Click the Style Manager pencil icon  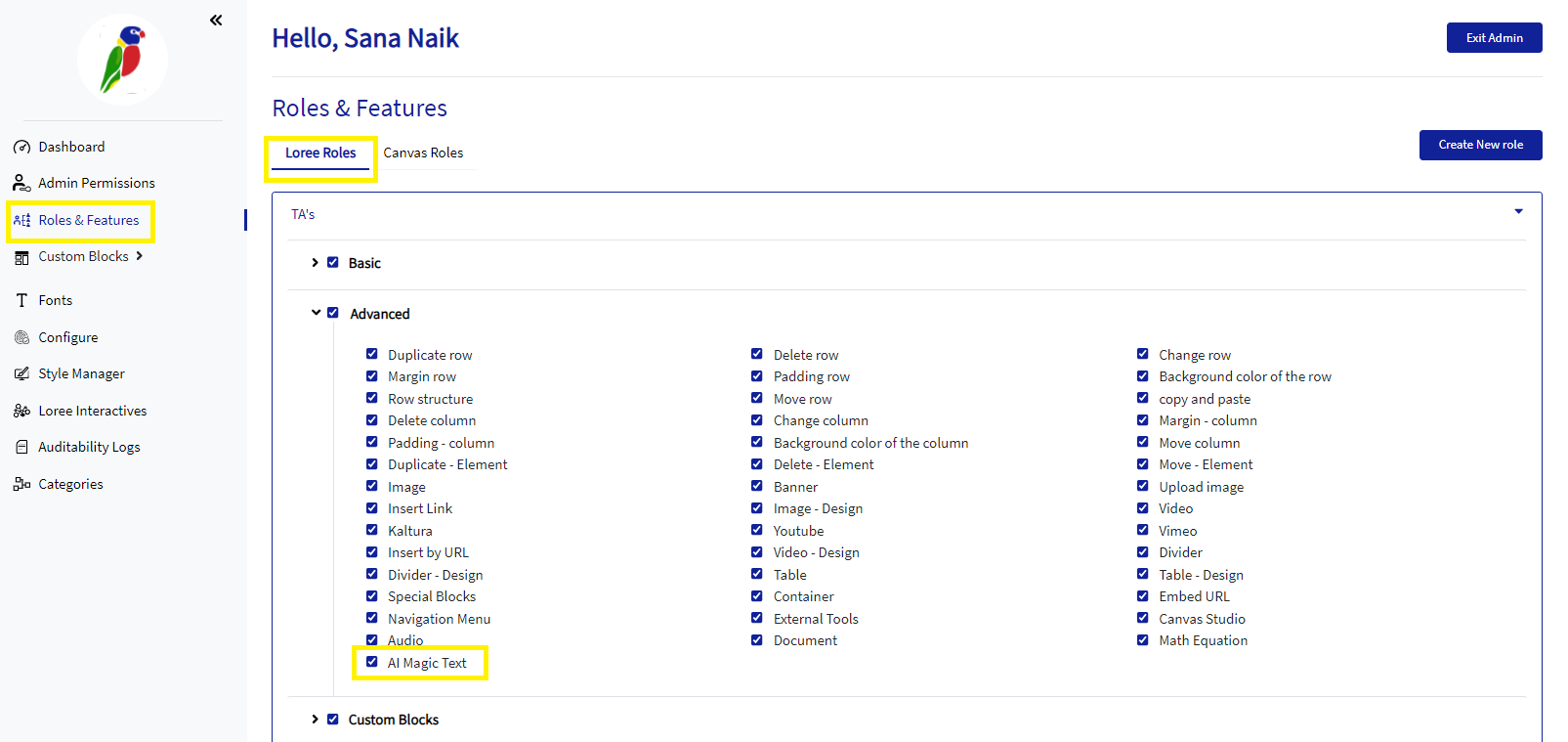pos(21,373)
